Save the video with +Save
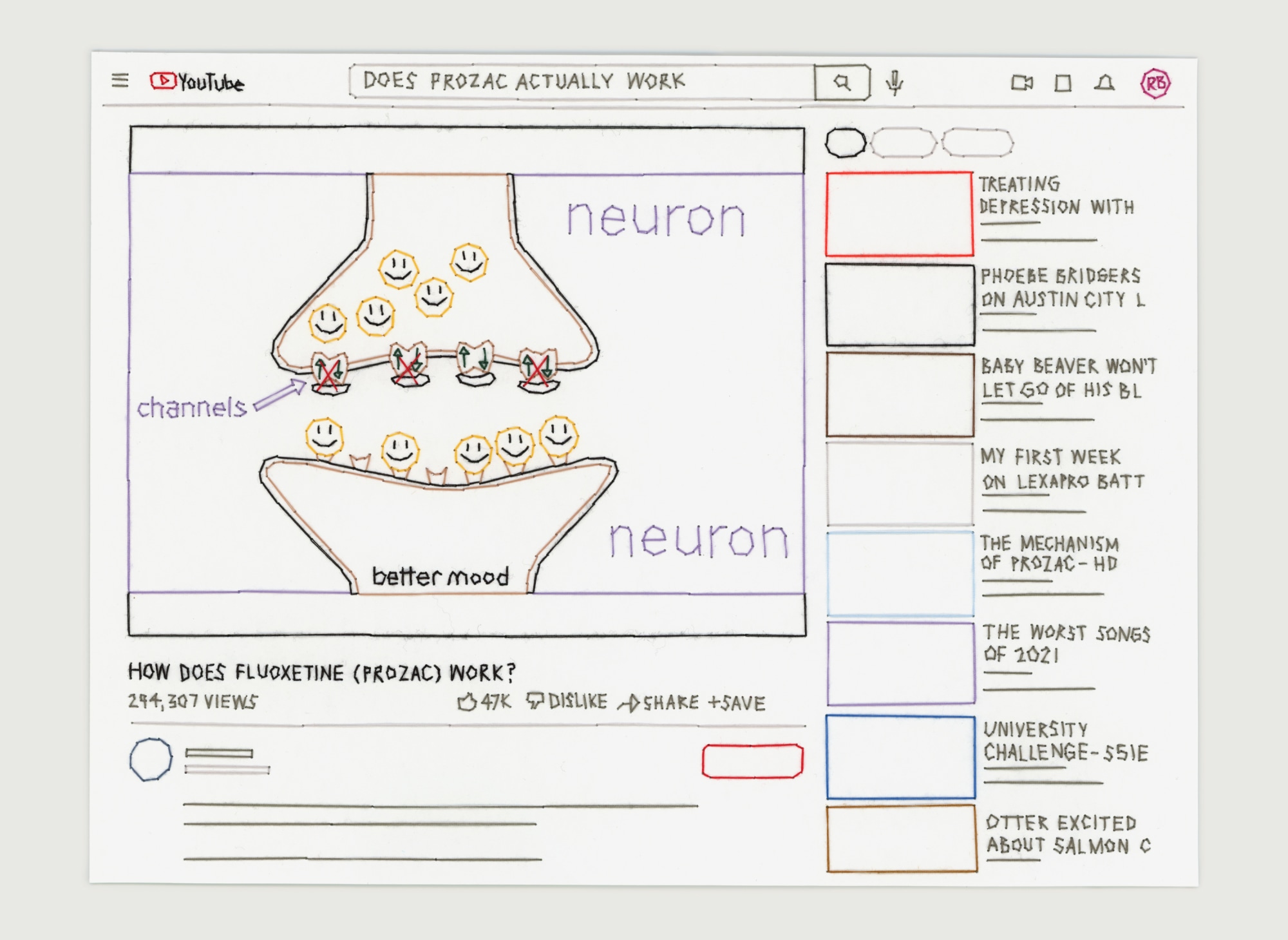 (x=736, y=703)
